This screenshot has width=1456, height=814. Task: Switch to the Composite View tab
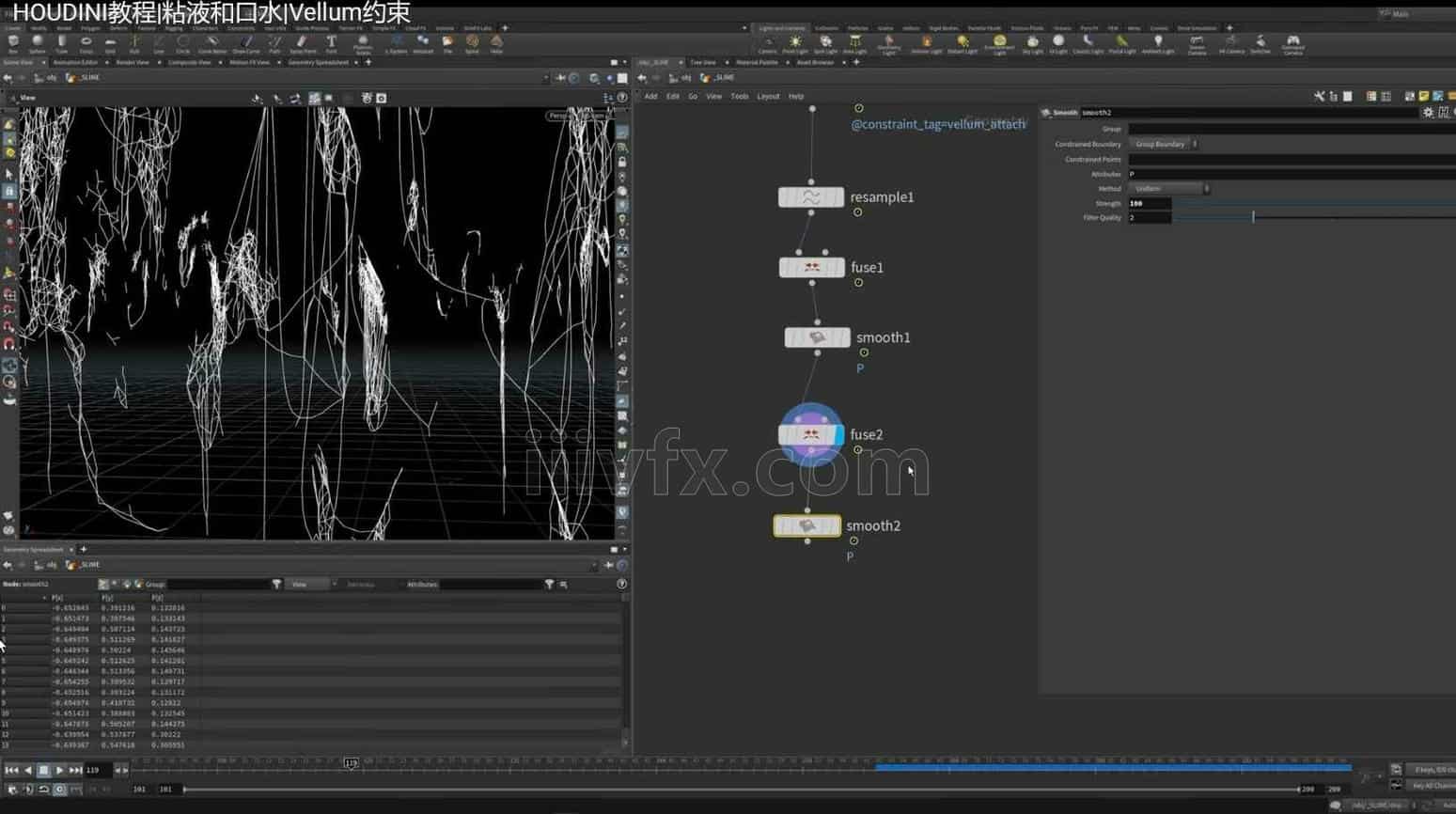click(x=189, y=63)
